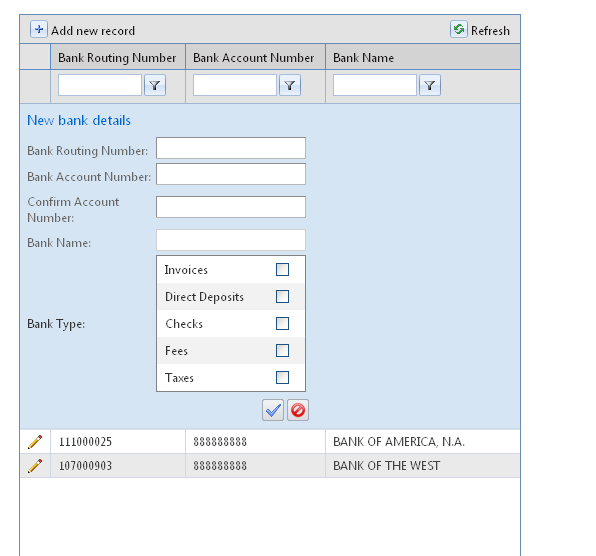
Task: Select routing number 107000903 cell
Action: (x=86, y=466)
